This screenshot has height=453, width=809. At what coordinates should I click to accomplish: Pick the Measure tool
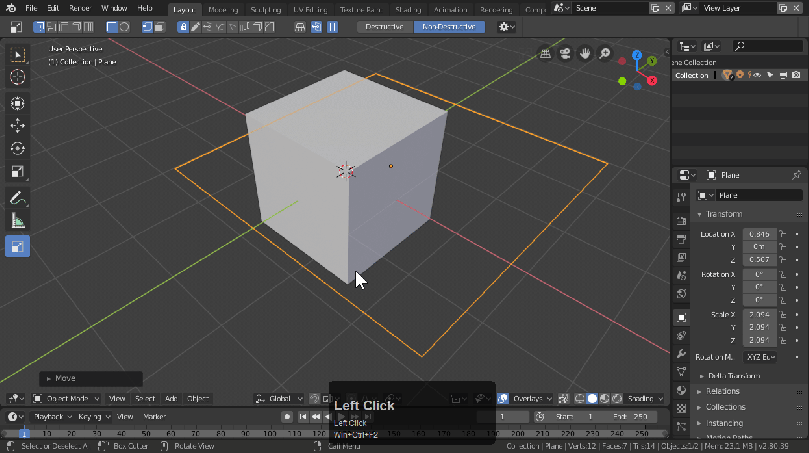coord(18,221)
